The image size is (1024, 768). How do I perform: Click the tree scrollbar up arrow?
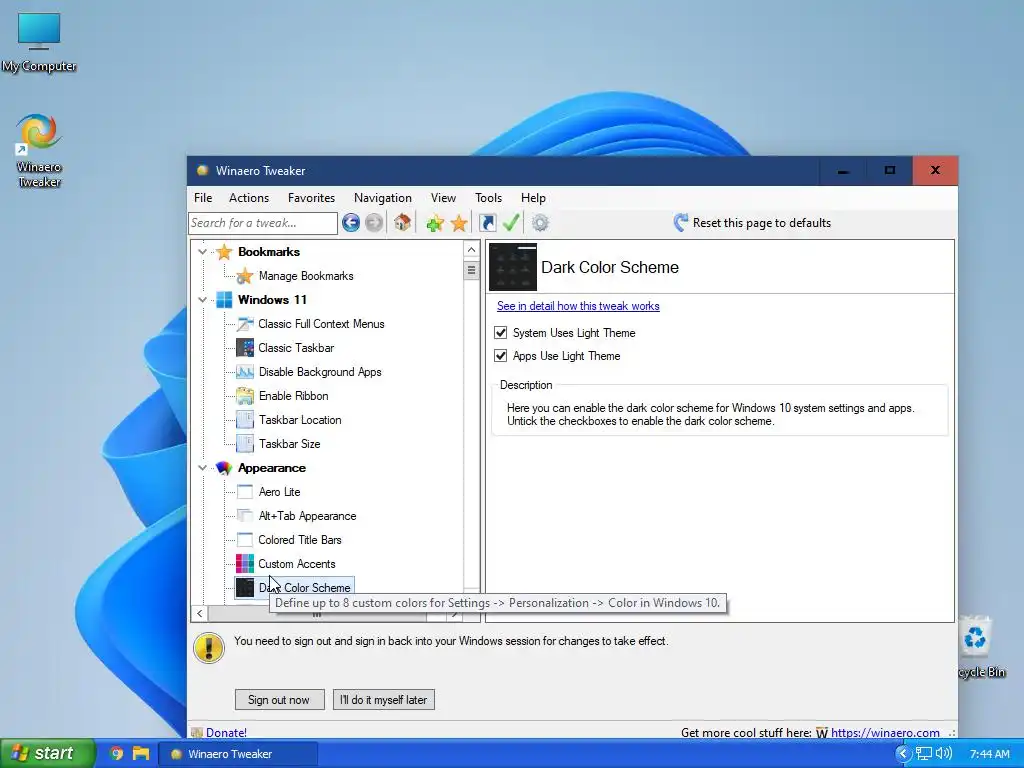pyautogui.click(x=472, y=250)
